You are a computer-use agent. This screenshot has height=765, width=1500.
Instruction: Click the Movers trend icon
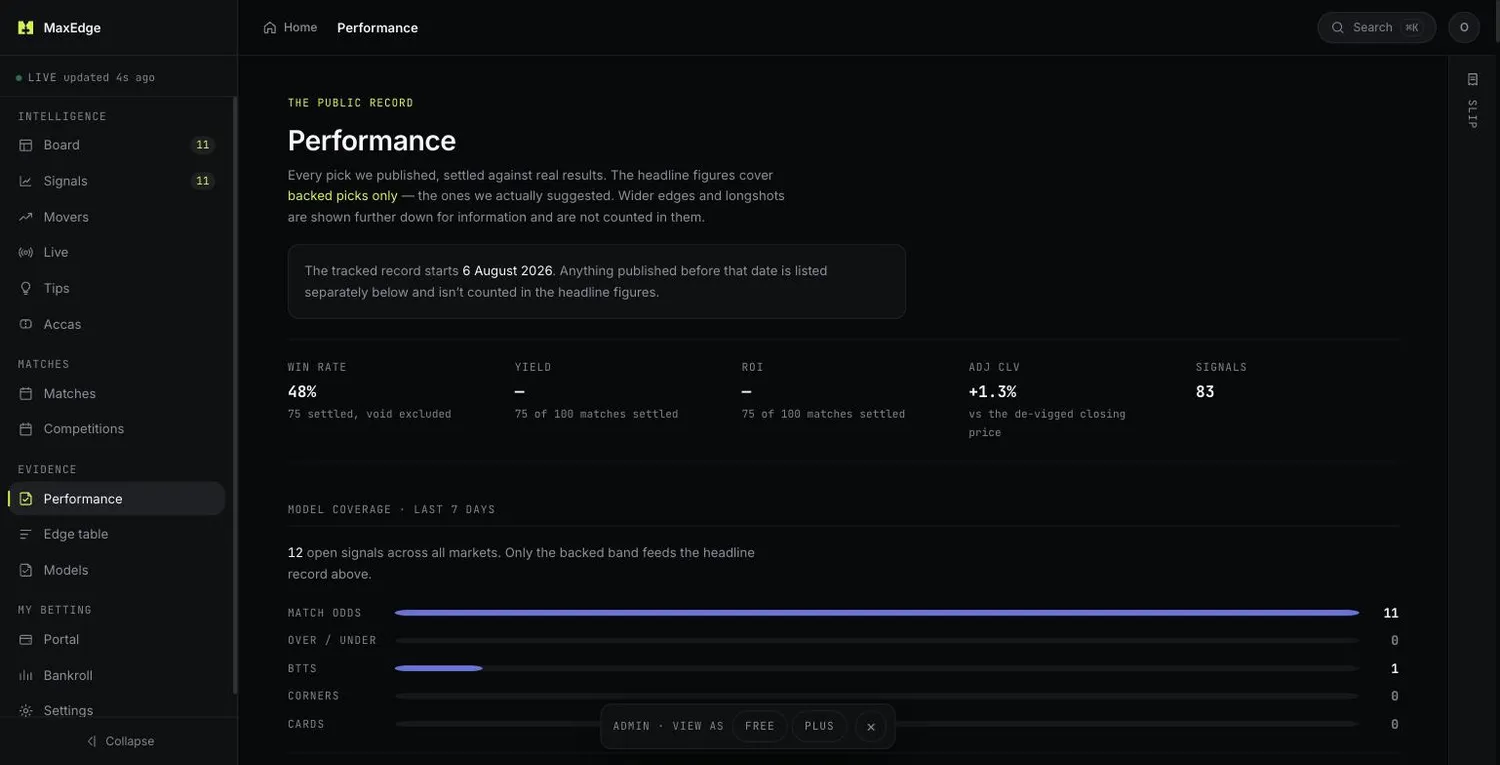(26, 217)
